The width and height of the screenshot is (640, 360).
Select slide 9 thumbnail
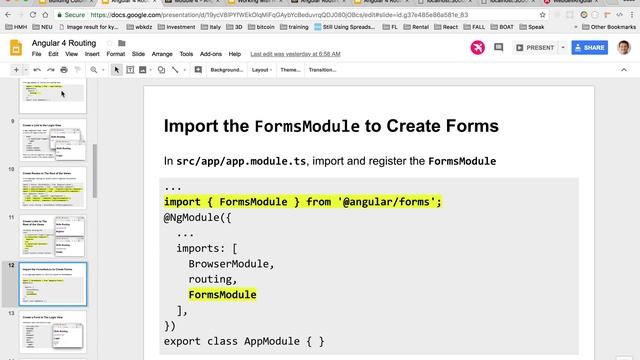tap(53, 140)
